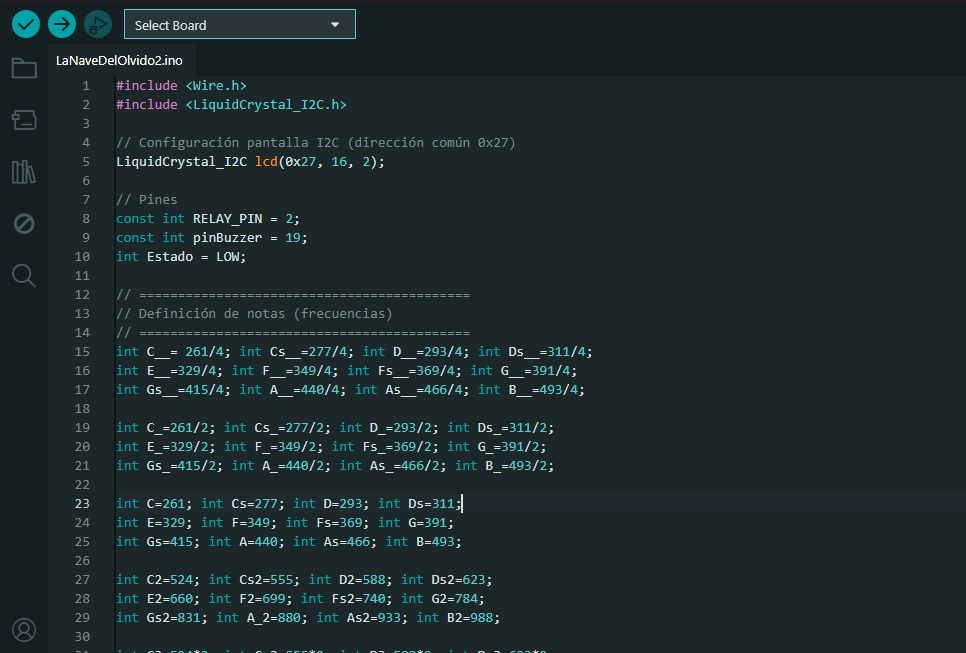Click the 'int Ds=311;' declaration
This screenshot has width=966, height=653.
point(420,504)
